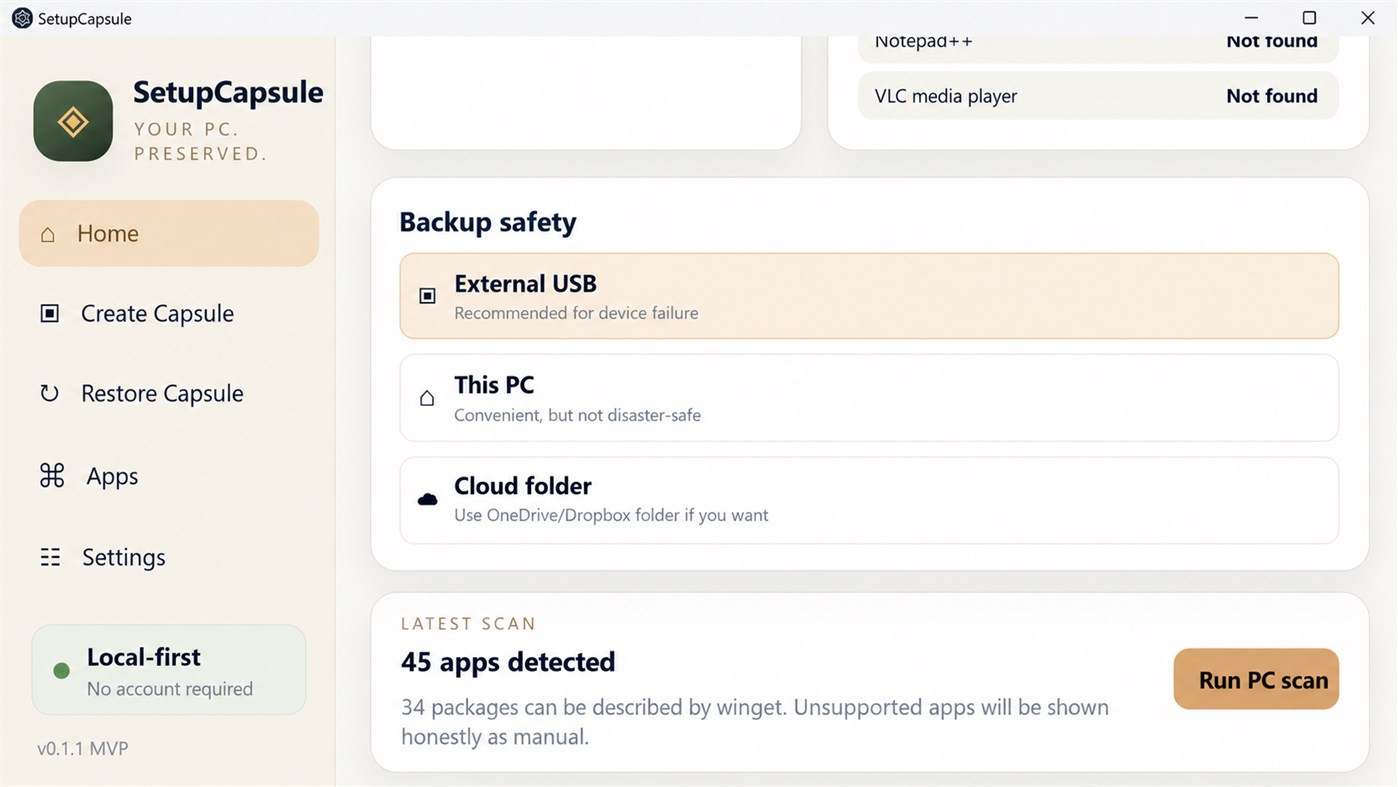The image size is (1398, 787).
Task: Click the This PC house icon
Action: [427, 398]
